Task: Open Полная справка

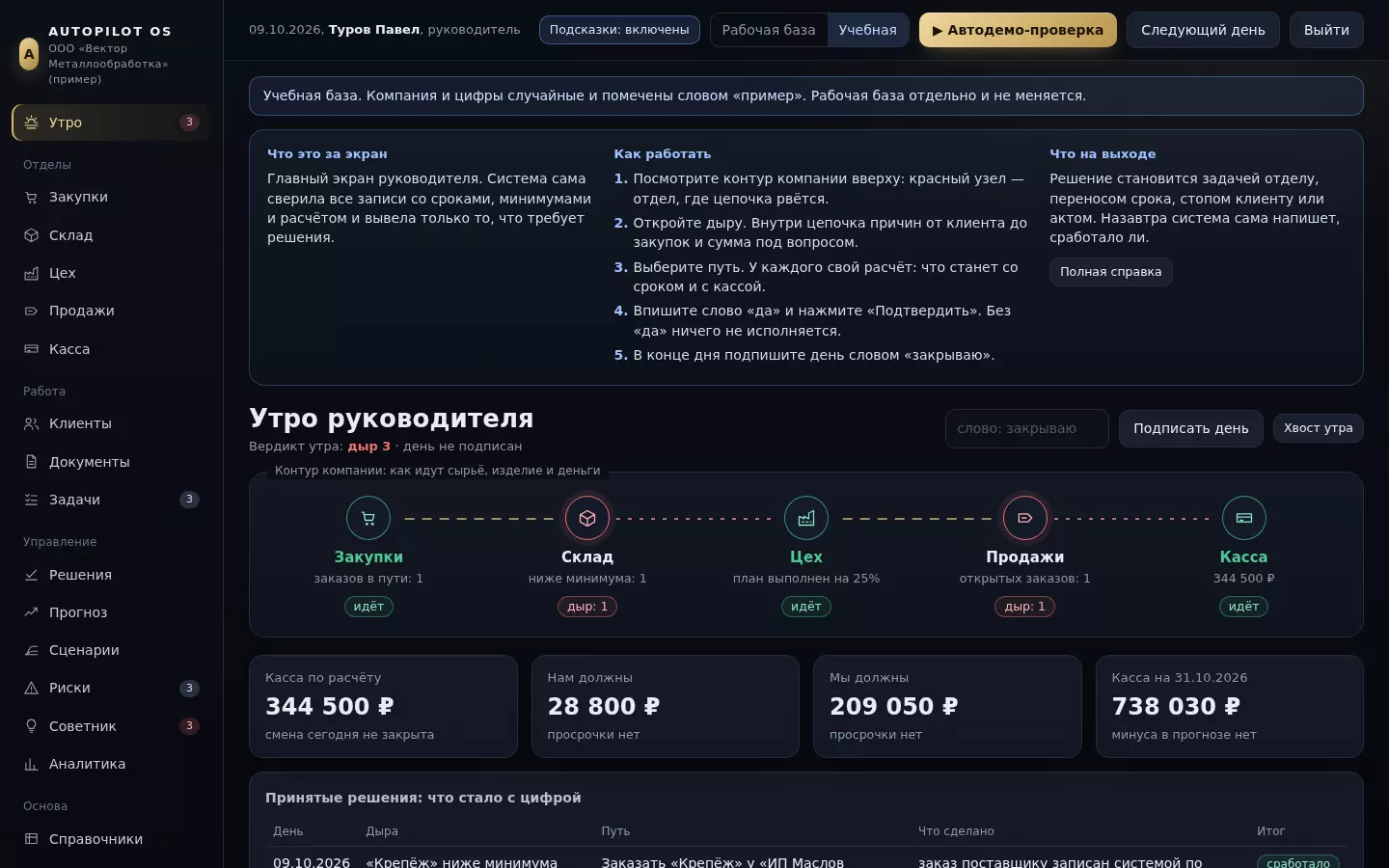Action: (x=1110, y=272)
